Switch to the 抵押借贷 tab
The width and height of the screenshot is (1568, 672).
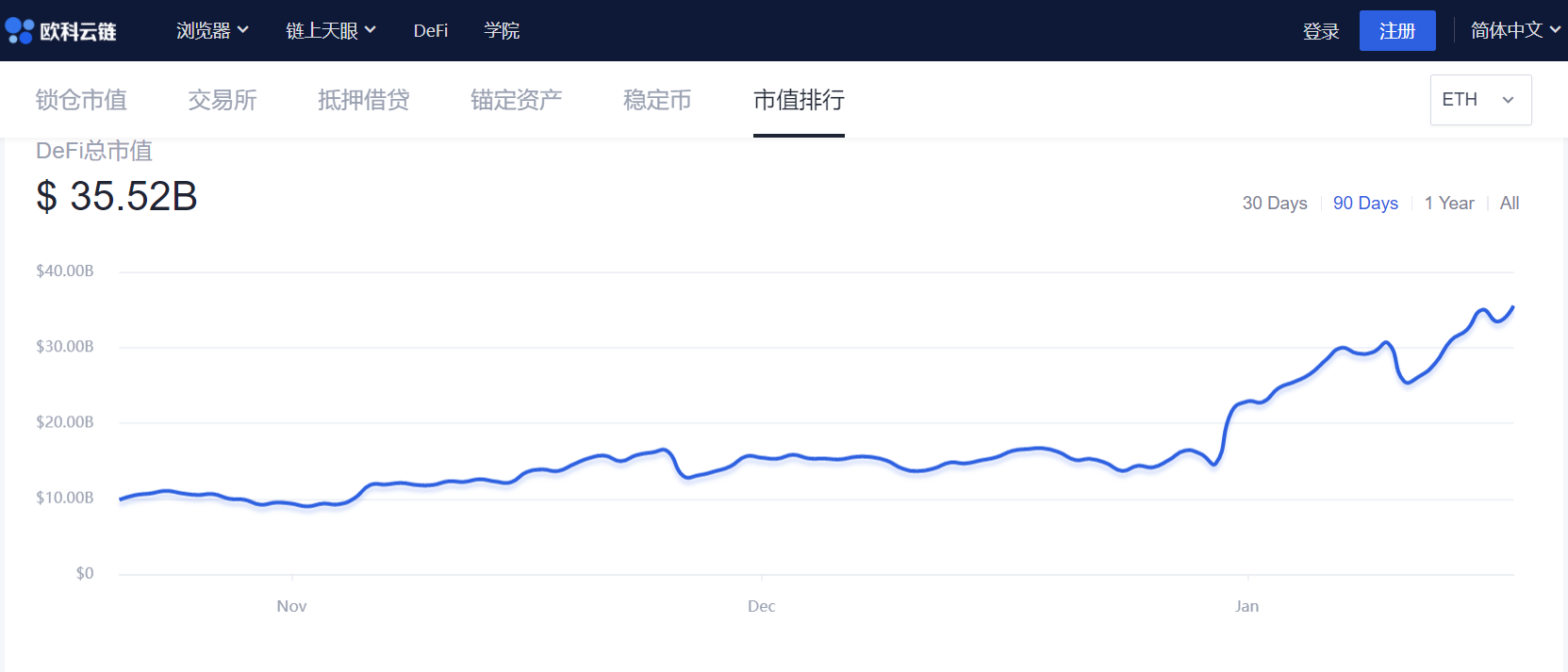tap(364, 100)
